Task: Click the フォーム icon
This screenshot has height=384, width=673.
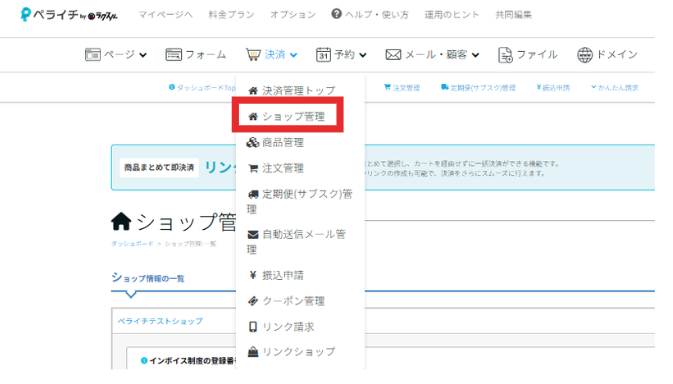Action: (x=173, y=55)
